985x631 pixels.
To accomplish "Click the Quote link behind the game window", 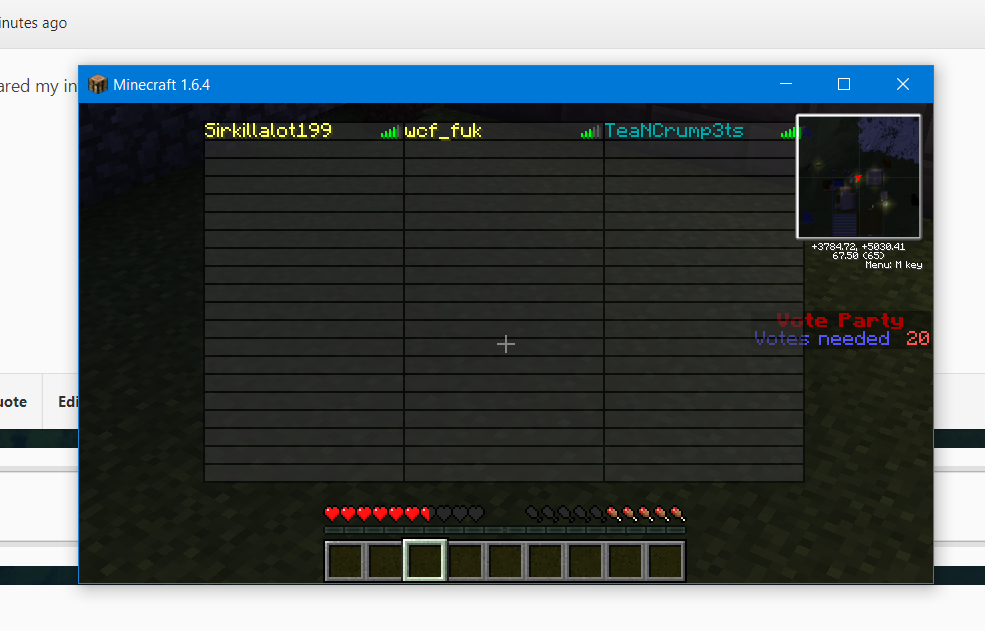I will point(12,402).
